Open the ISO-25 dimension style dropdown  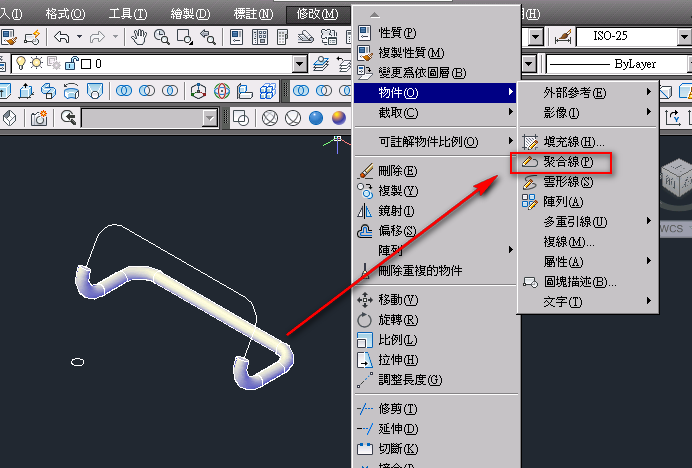(684, 37)
